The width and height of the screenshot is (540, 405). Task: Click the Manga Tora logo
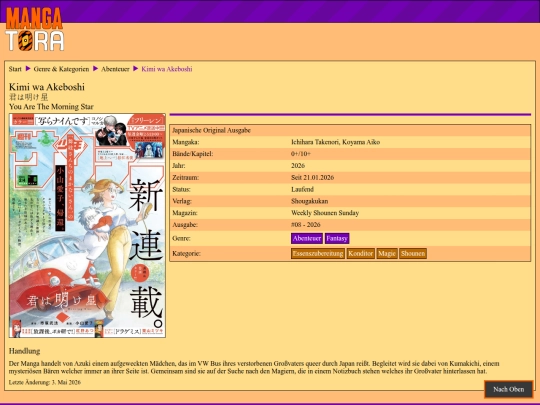(34, 29)
